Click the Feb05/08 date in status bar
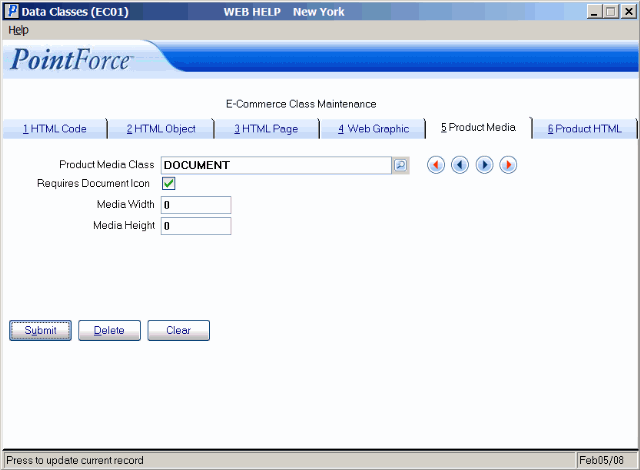This screenshot has height=470, width=640. [601, 460]
